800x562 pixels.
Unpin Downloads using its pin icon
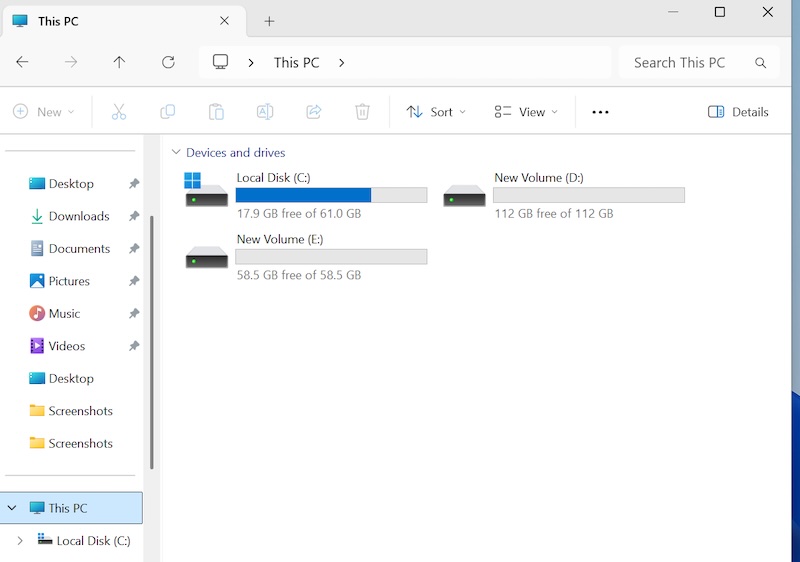coord(134,216)
